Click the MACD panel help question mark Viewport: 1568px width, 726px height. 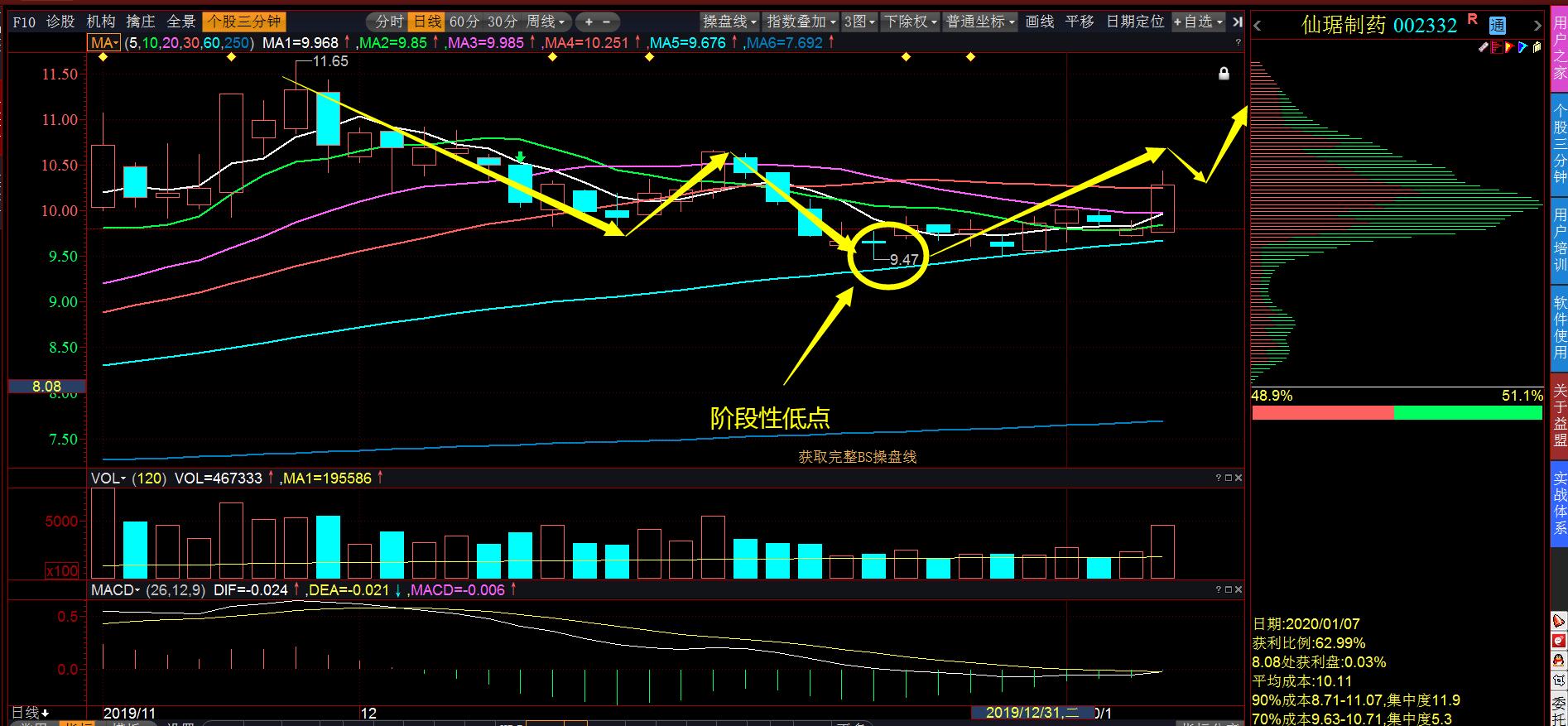[1219, 589]
